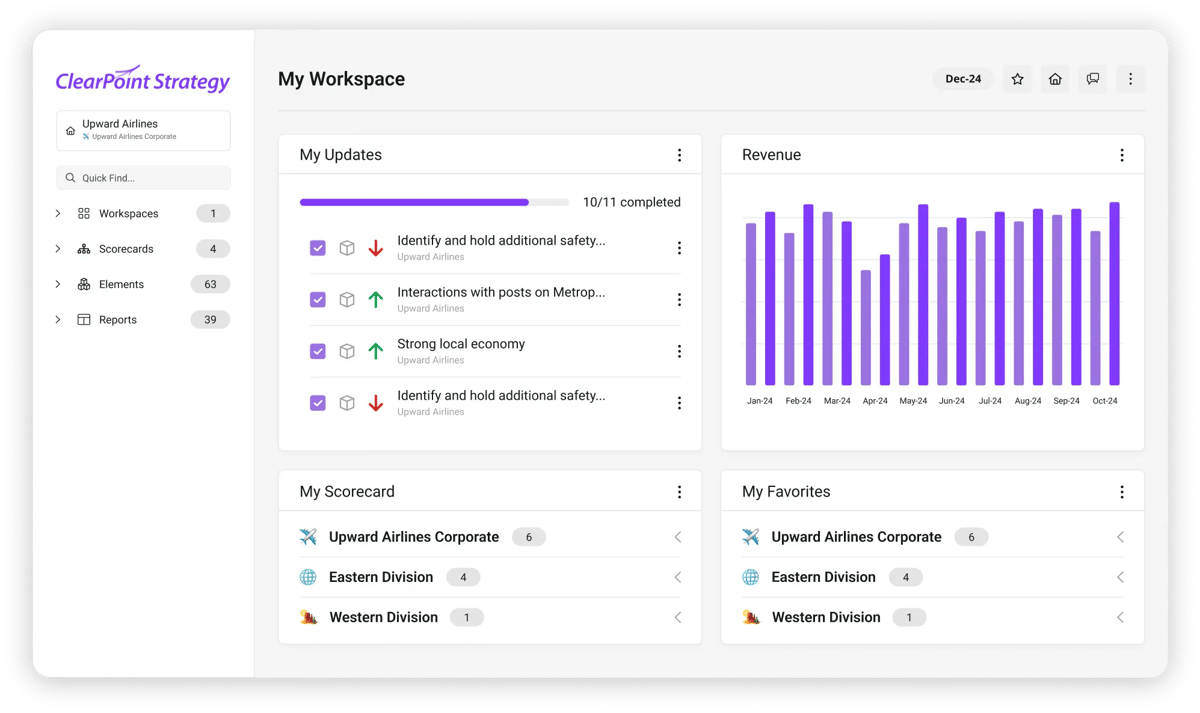Open the Dec-24 reporting period selector

tap(963, 79)
